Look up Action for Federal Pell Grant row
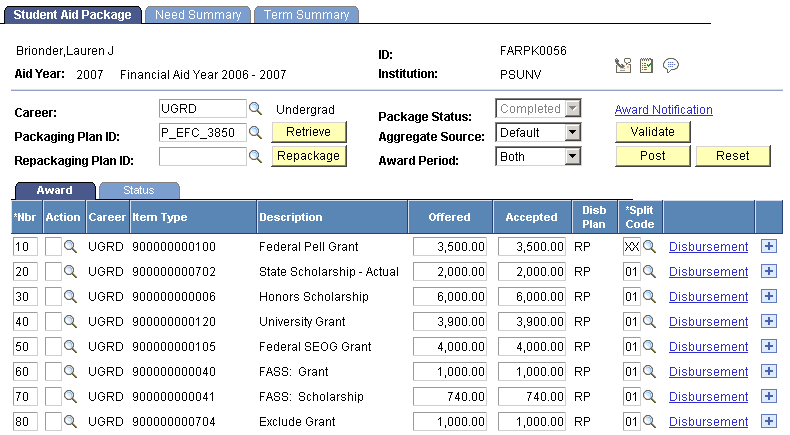 click(71, 246)
